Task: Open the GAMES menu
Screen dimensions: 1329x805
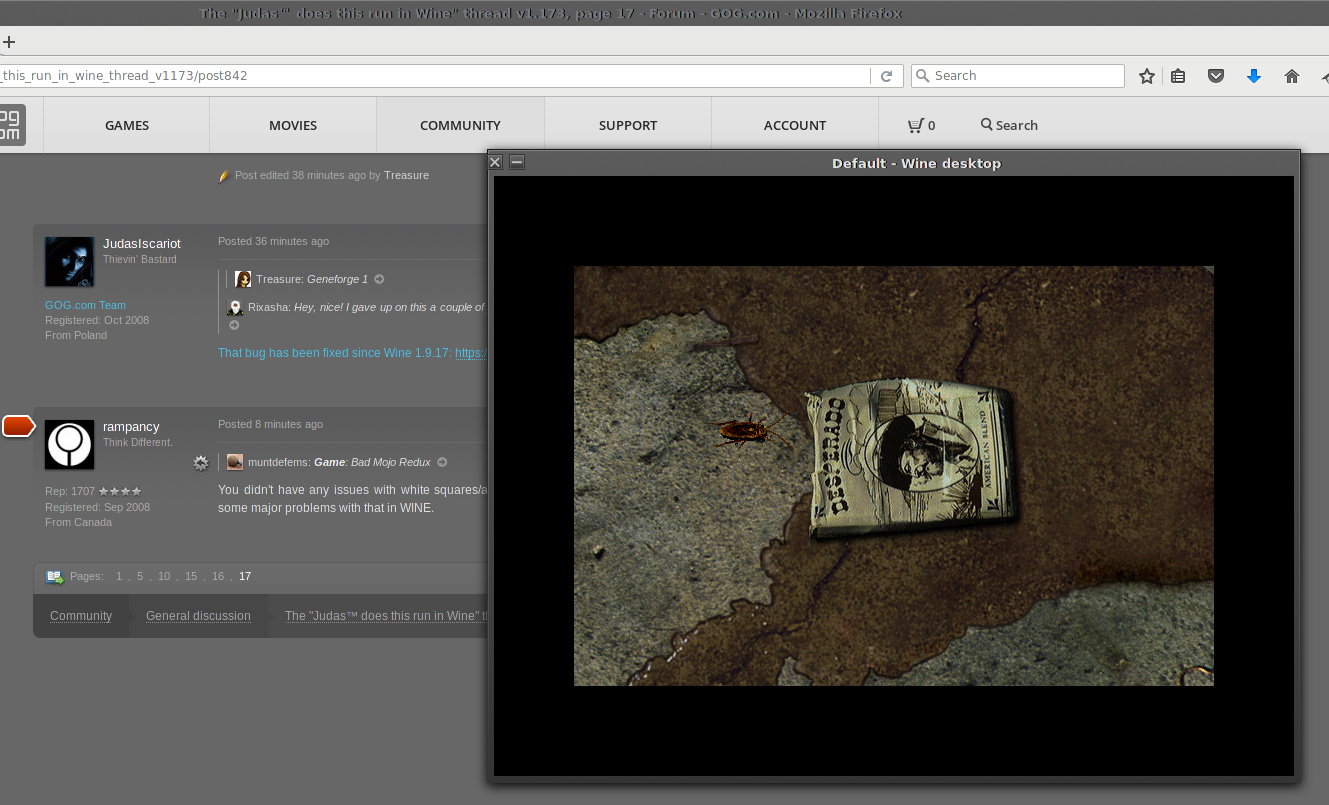Action: (127, 125)
